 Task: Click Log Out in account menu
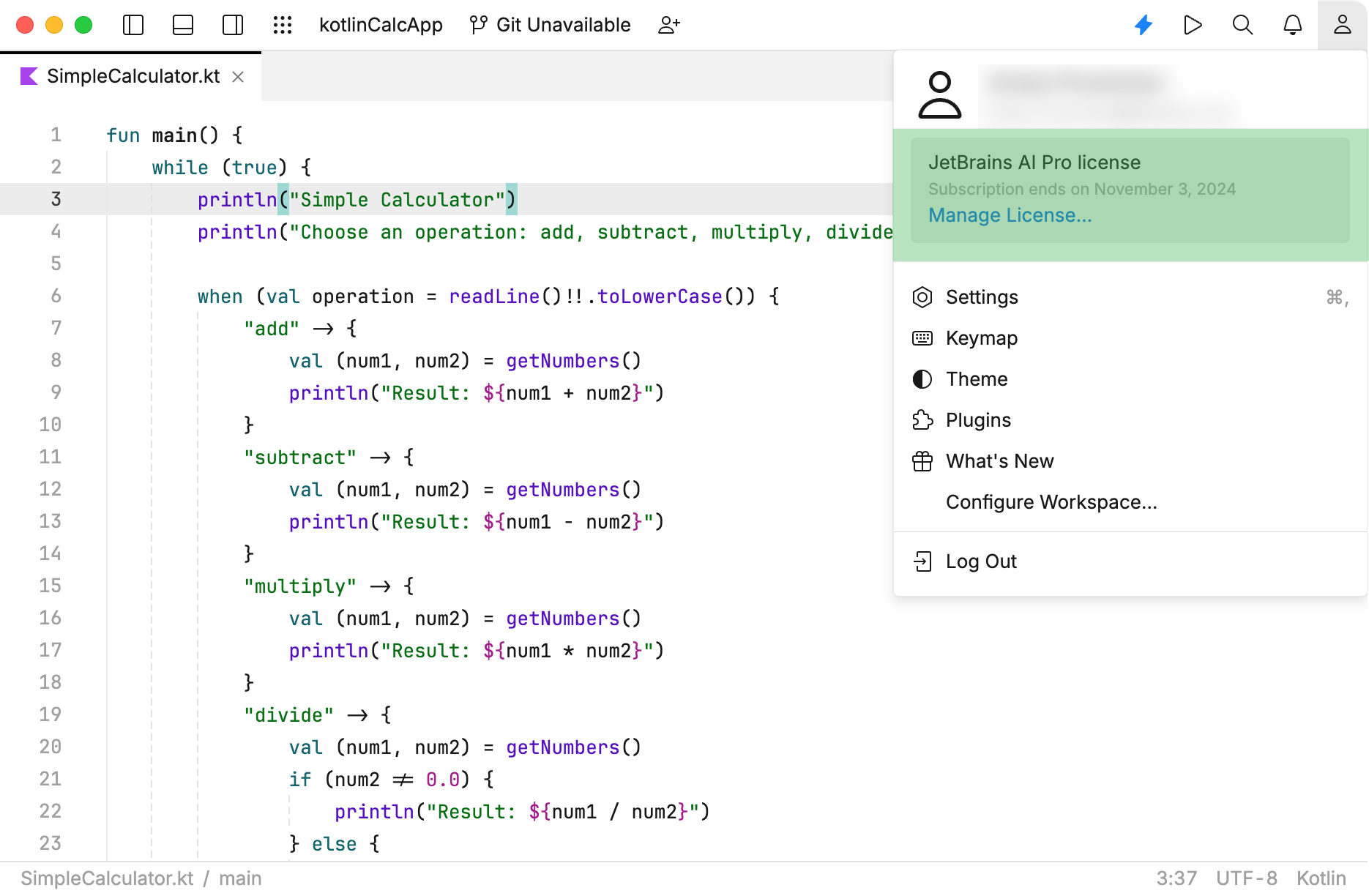(981, 561)
